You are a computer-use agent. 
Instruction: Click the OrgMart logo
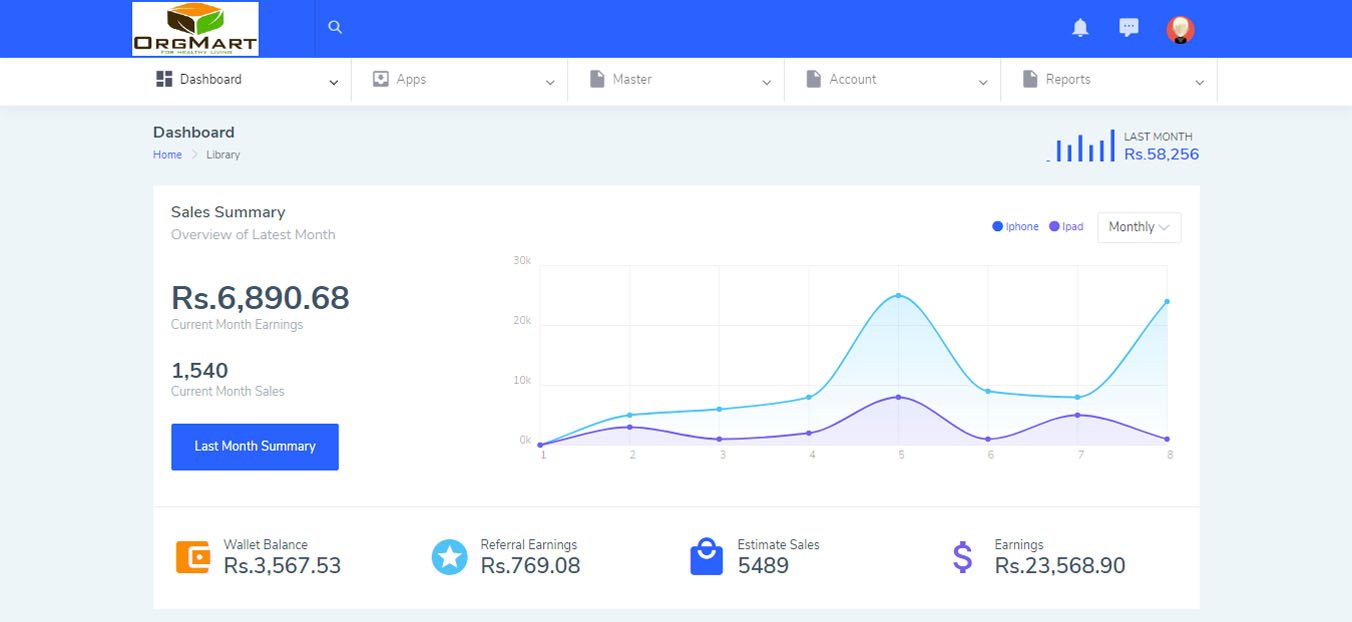(x=196, y=29)
